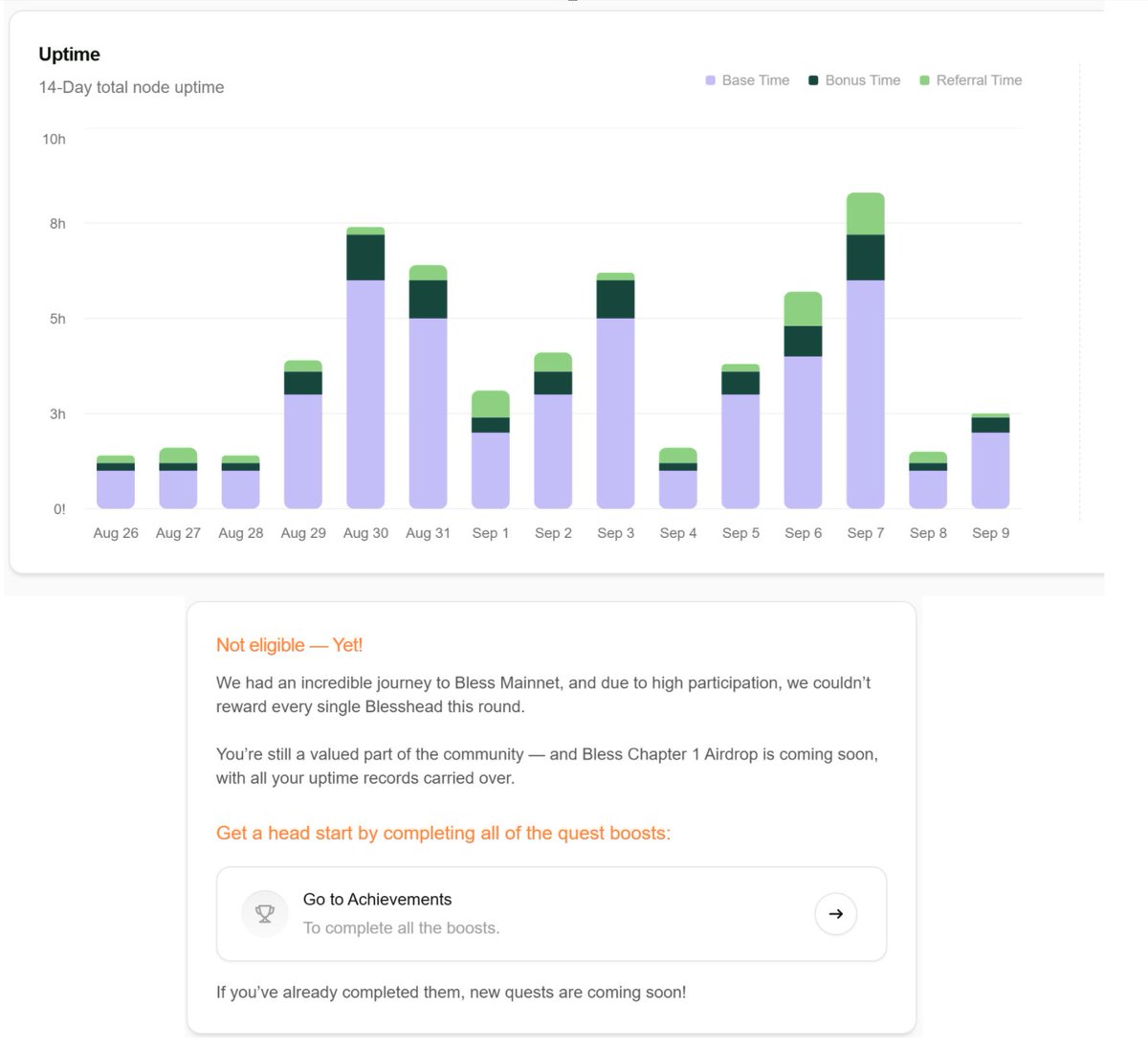Click the arrow button beside Go to Achievements
The width and height of the screenshot is (1148, 1049).
(835, 914)
